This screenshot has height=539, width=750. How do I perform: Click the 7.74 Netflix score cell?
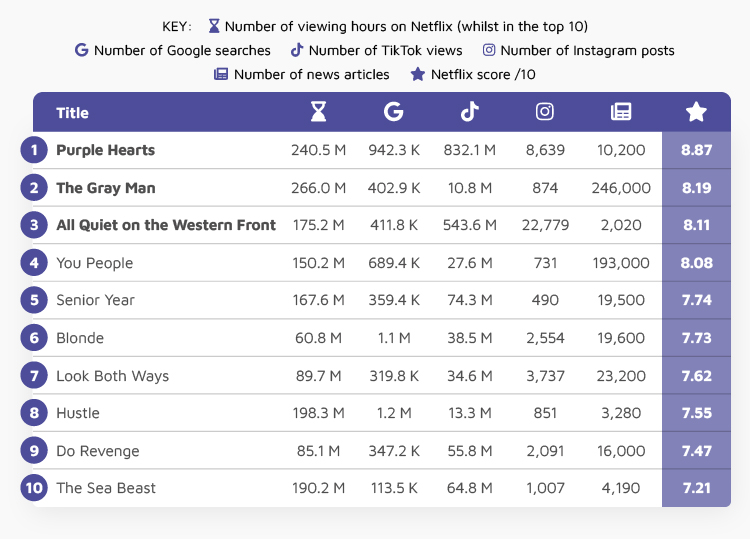[696, 300]
